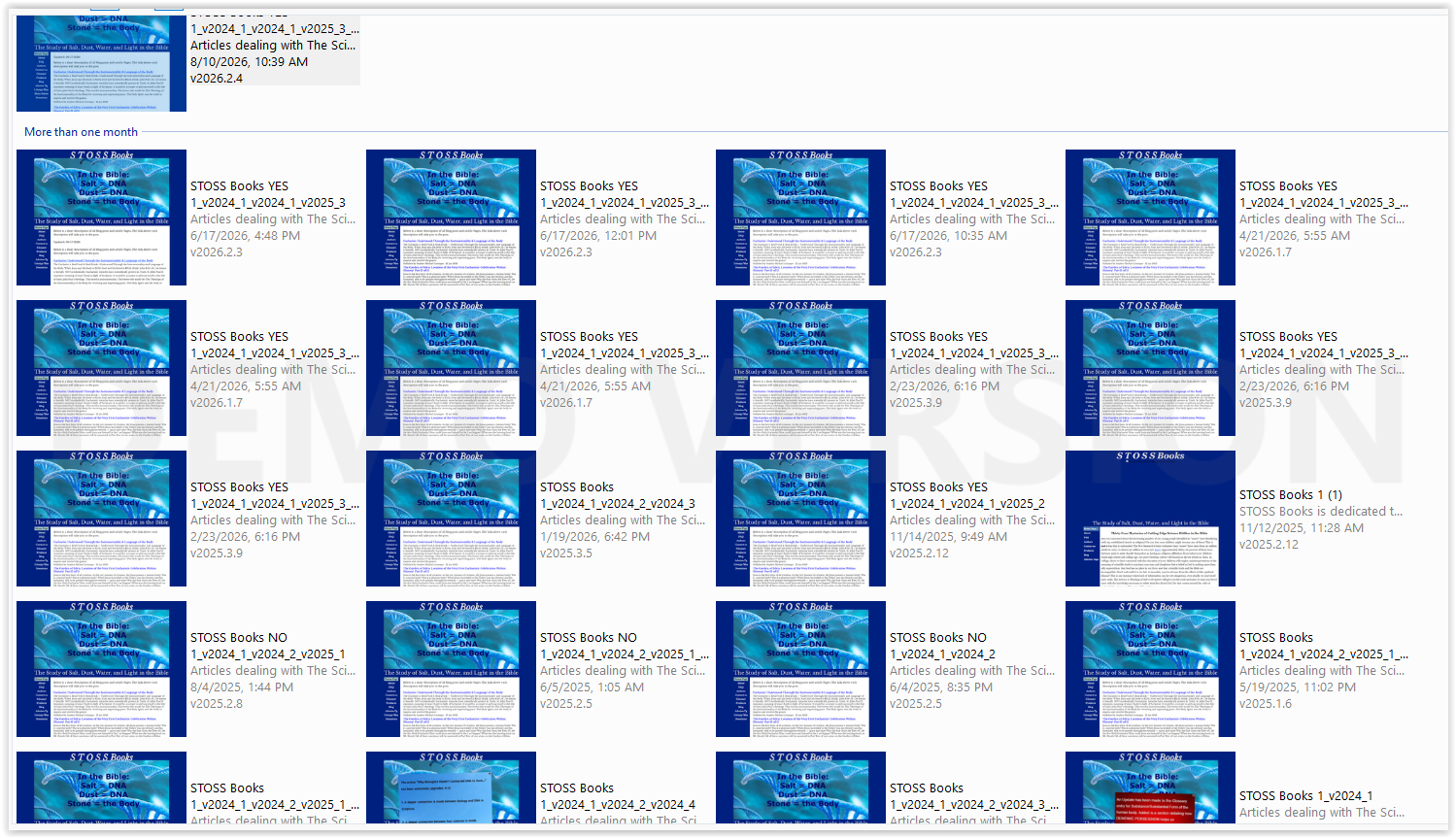Click "STOSS Books NO" title dated 8/4/2025, 1:44 PM
The image size is (1456, 838).
click(239, 637)
